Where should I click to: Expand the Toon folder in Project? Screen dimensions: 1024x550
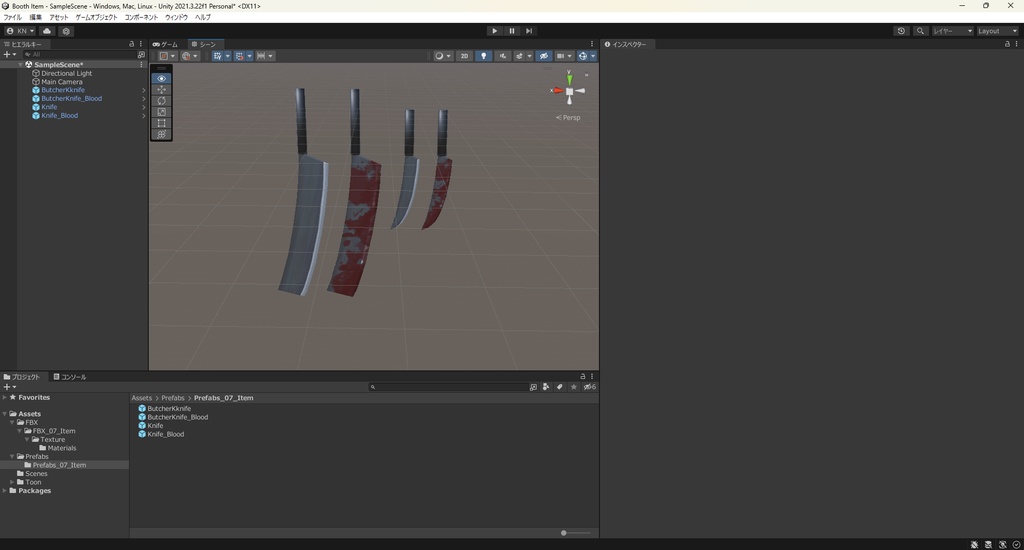(12, 482)
